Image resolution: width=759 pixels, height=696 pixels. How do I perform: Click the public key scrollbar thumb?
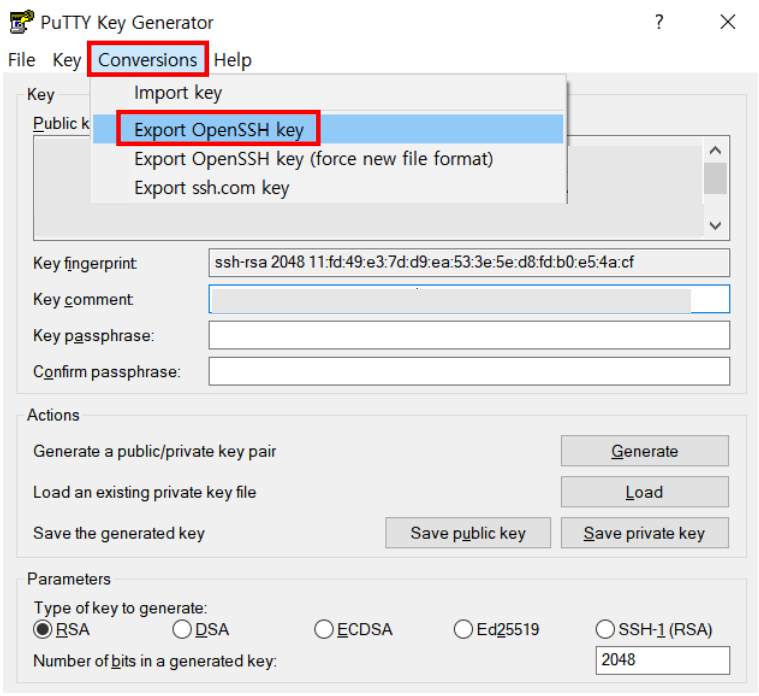[x=715, y=178]
